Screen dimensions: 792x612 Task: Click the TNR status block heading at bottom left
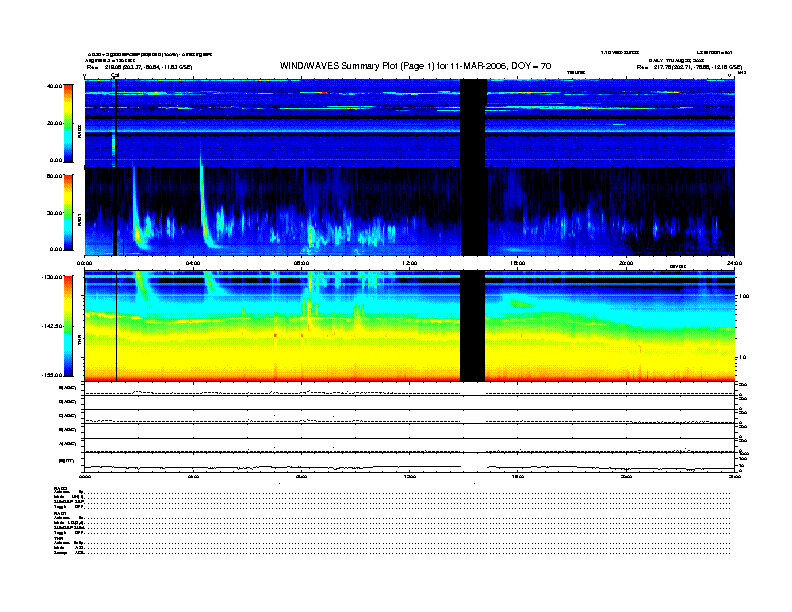[x=57, y=538]
